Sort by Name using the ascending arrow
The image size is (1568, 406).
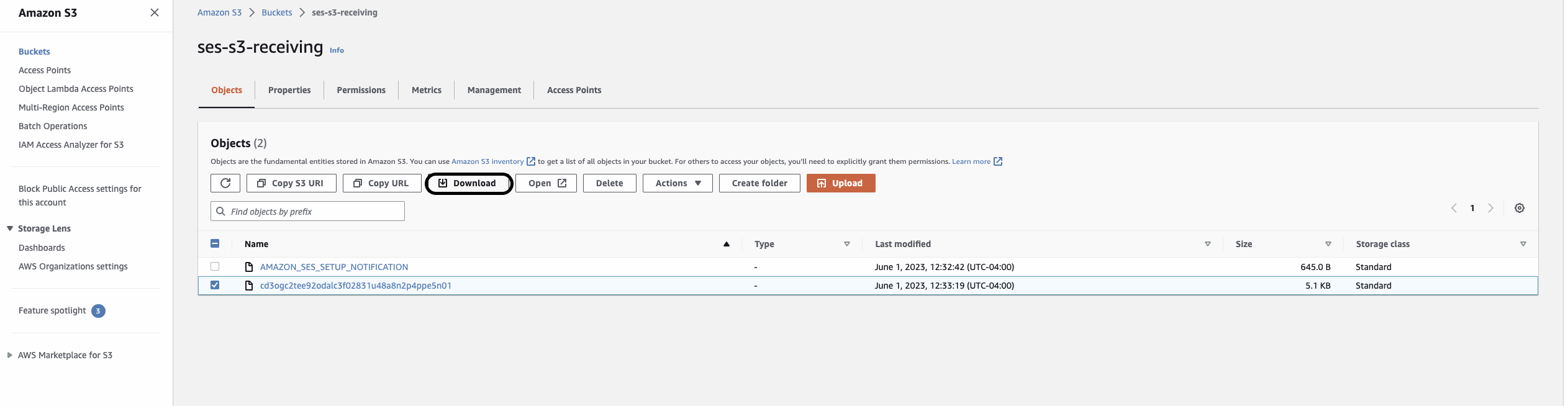(726, 244)
